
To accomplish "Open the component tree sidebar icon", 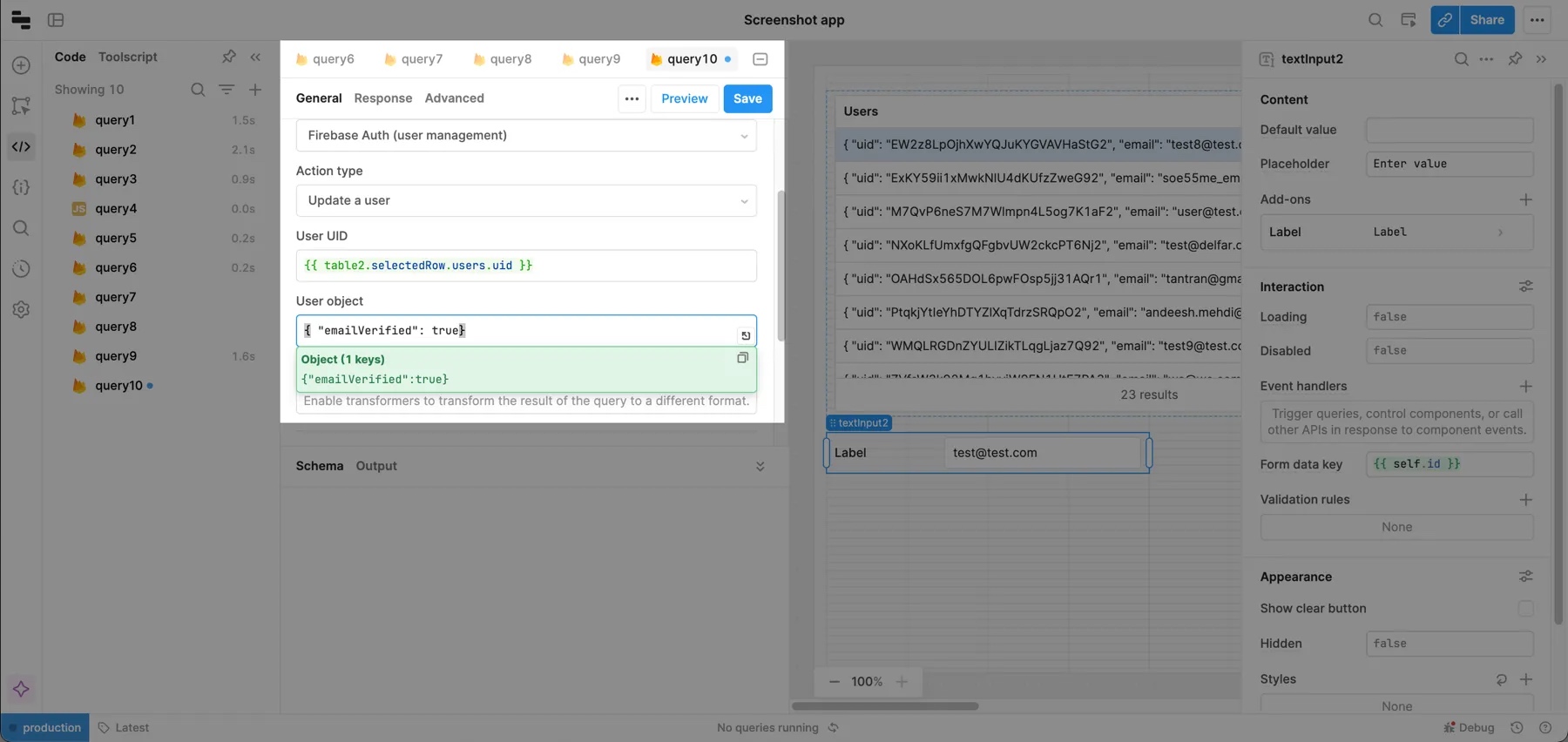I will coord(21,105).
